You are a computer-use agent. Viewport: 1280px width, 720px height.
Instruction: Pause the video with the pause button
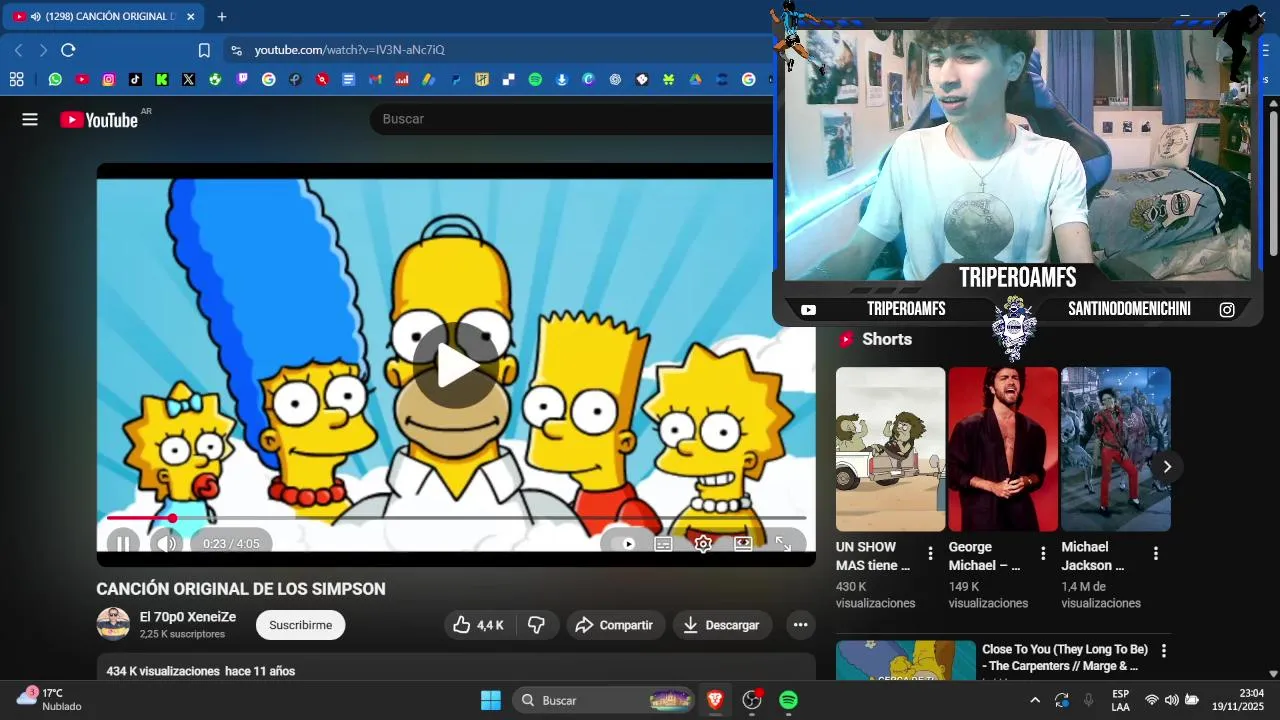123,544
